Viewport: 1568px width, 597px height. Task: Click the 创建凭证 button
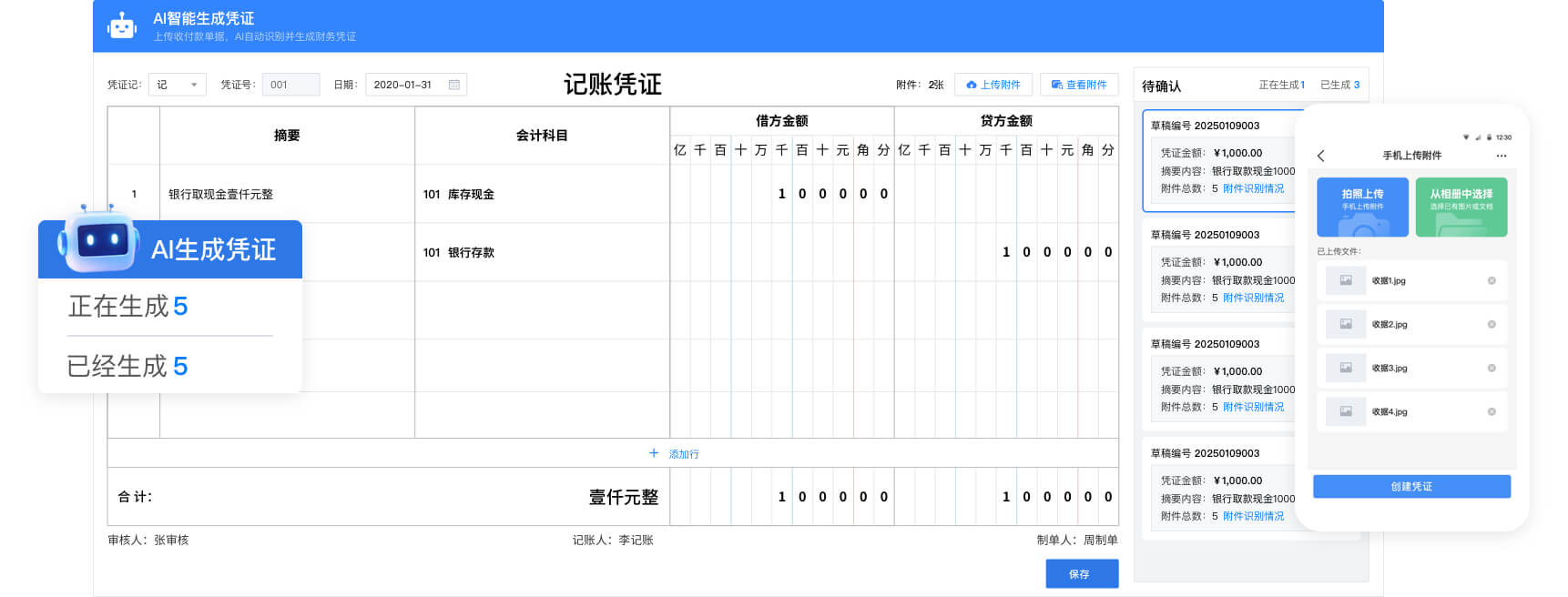(1411, 487)
